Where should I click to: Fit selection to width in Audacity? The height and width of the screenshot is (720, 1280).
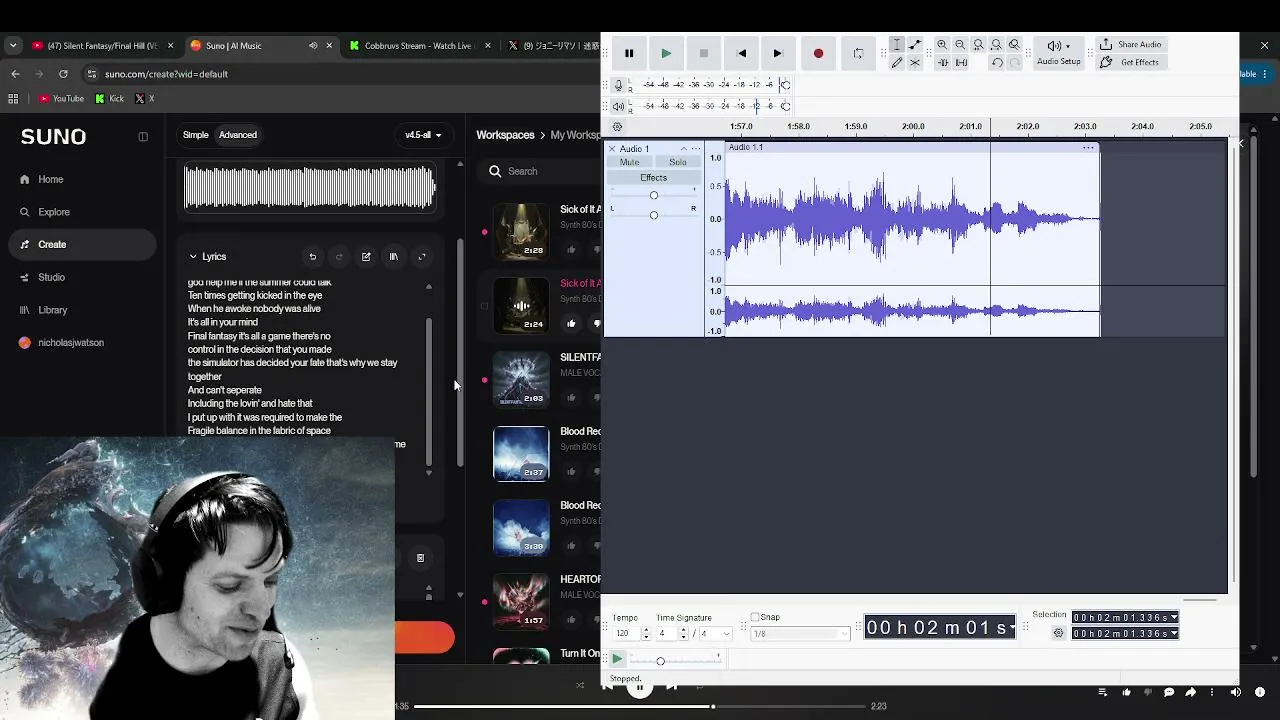click(978, 45)
